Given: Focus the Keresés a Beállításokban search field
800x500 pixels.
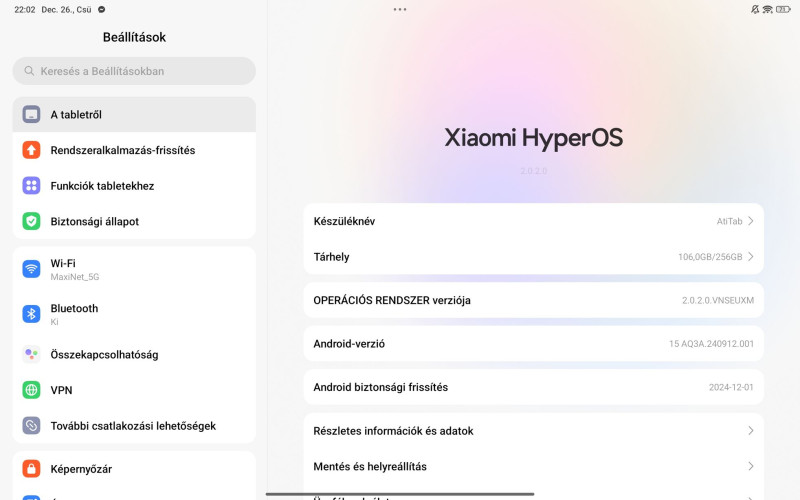Looking at the screenshot, I should 134,71.
